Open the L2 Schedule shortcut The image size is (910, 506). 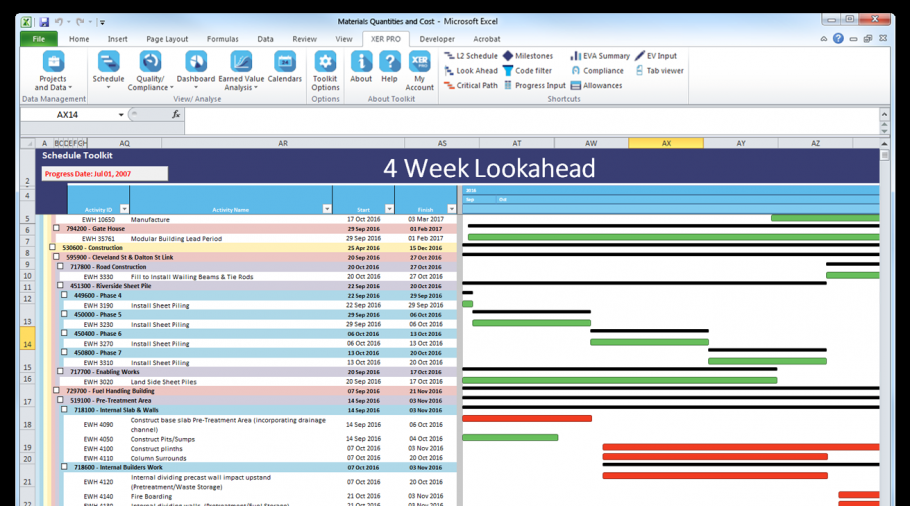pyautogui.click(x=471, y=56)
